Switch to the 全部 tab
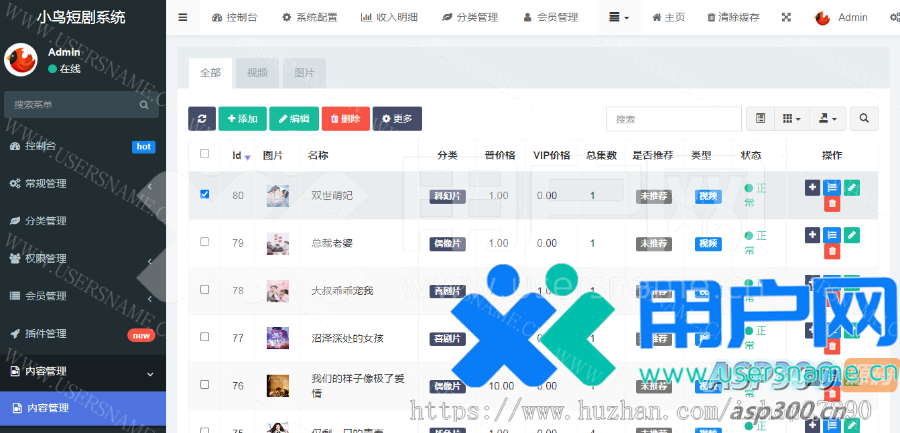900x433 pixels. pos(210,73)
